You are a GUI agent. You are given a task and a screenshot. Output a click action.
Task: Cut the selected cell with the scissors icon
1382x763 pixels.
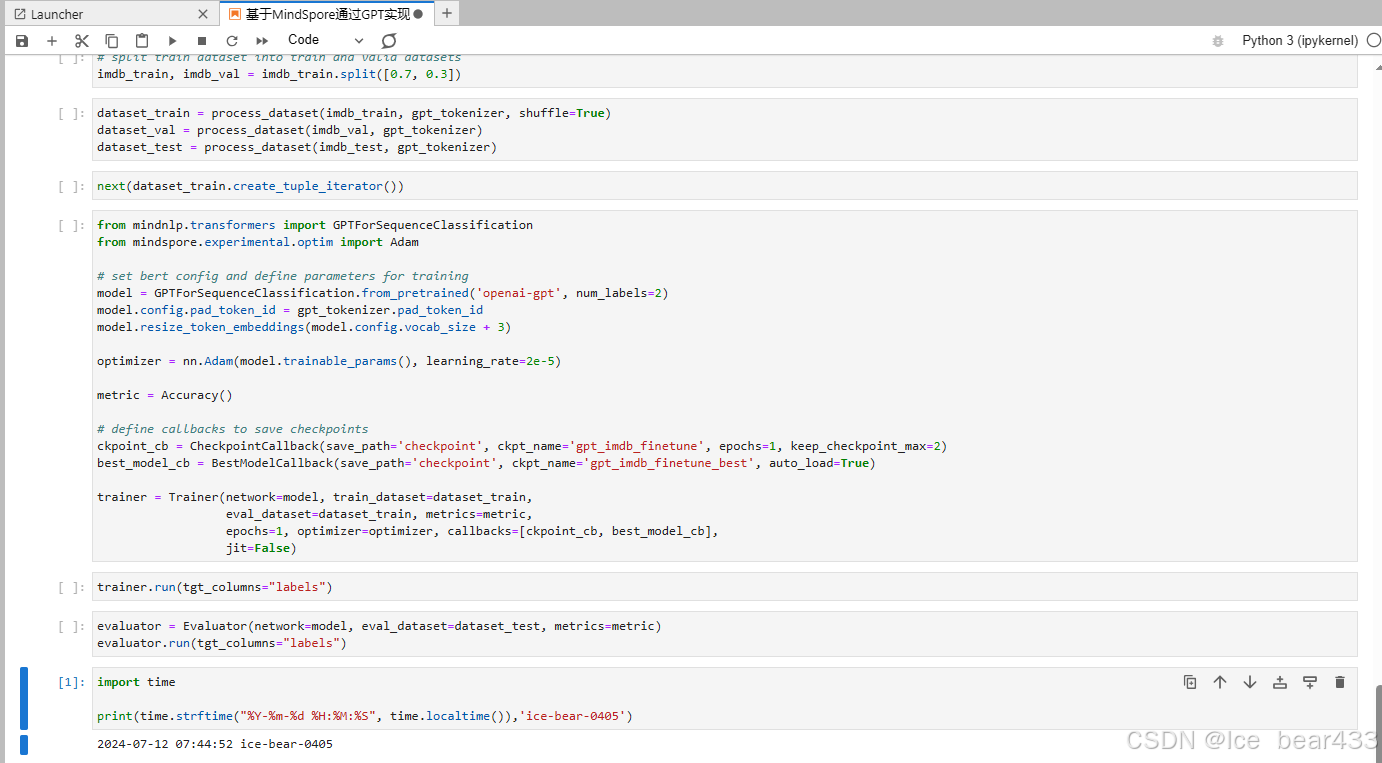click(82, 41)
